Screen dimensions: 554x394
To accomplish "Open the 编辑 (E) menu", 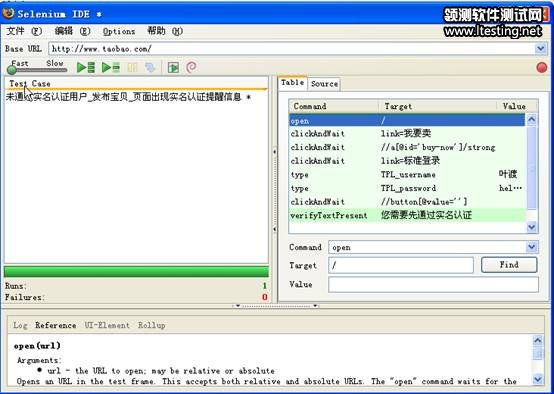I will 72,31.
